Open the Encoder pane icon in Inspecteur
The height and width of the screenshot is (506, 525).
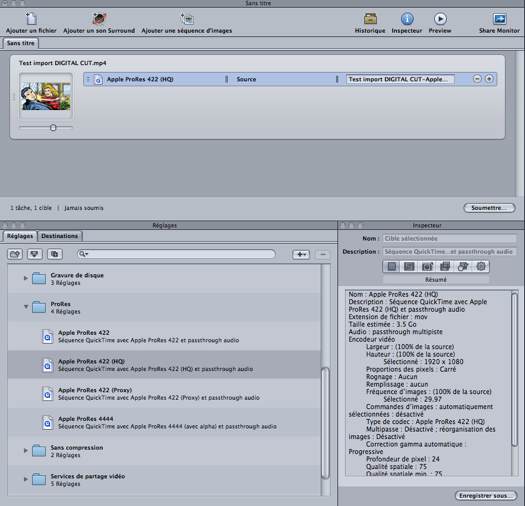pos(409,267)
